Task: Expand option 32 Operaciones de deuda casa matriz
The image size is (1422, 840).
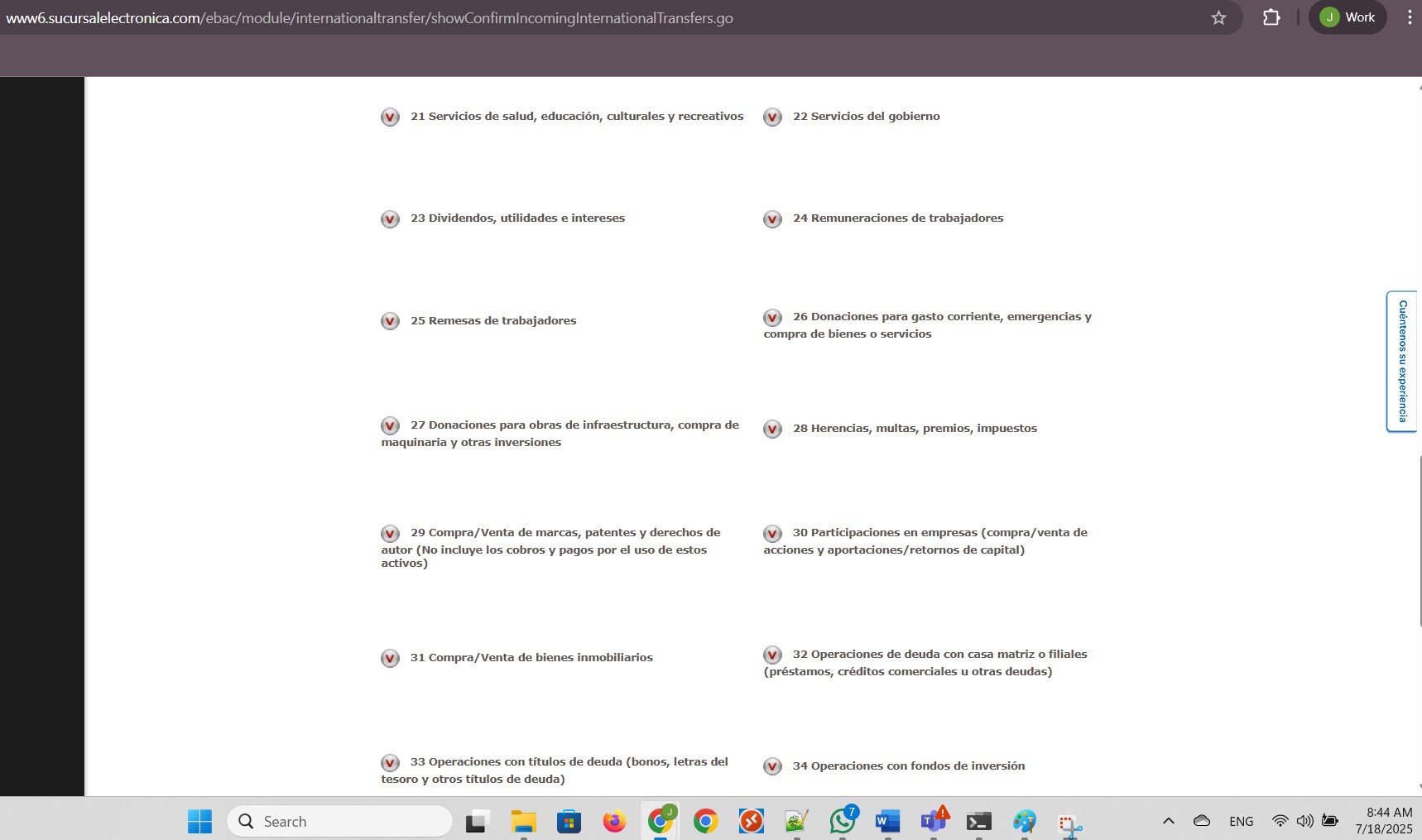Action: 772,655
